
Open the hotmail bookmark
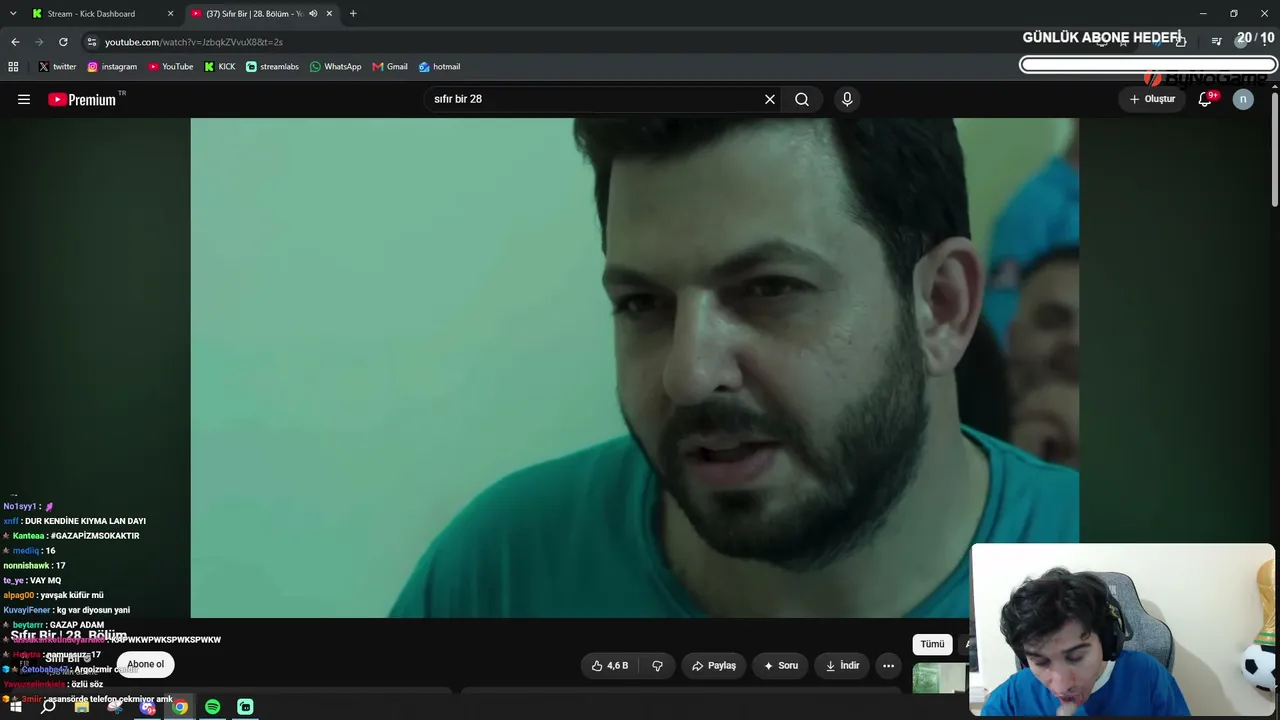click(439, 67)
